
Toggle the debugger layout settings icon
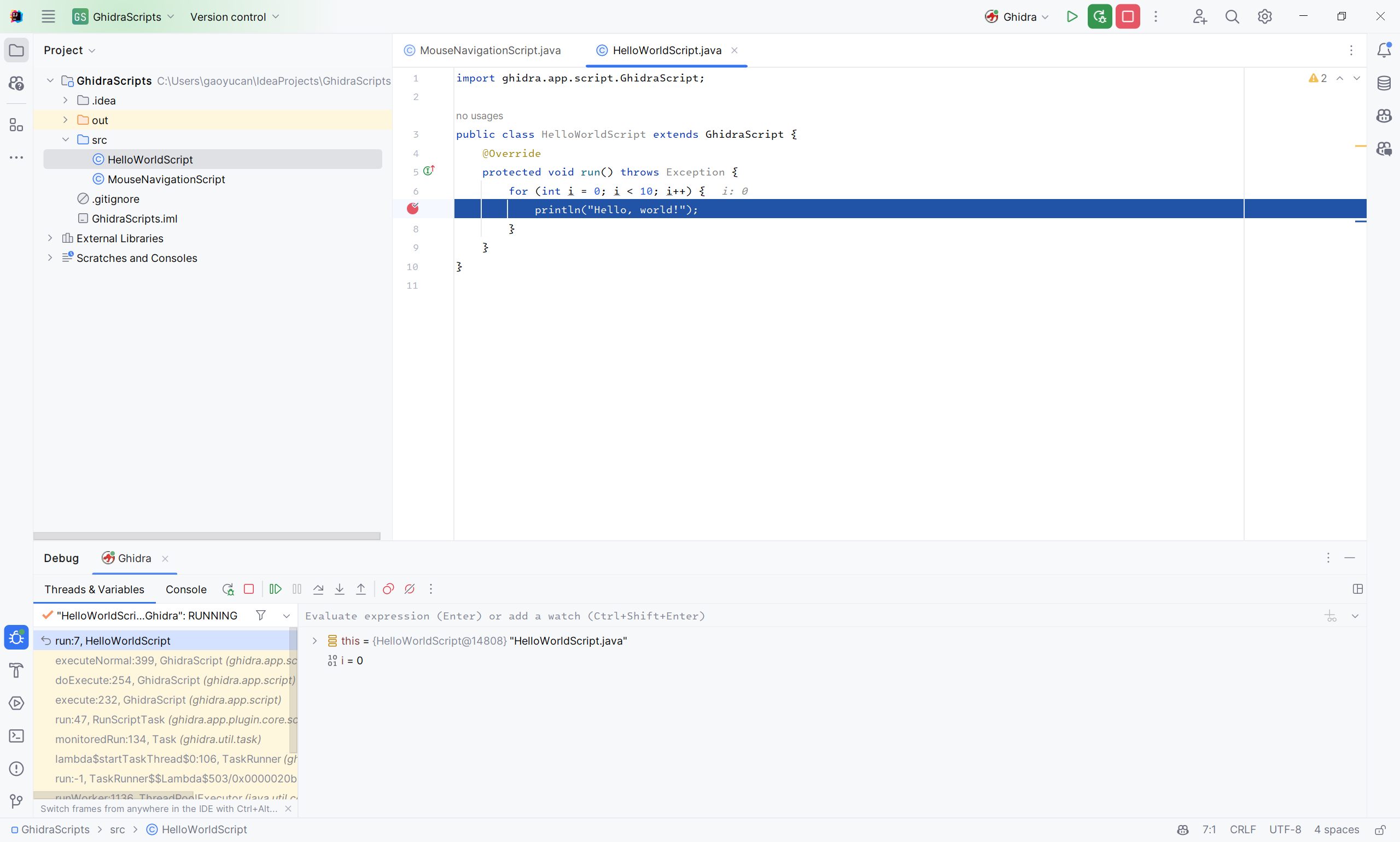(x=1357, y=589)
